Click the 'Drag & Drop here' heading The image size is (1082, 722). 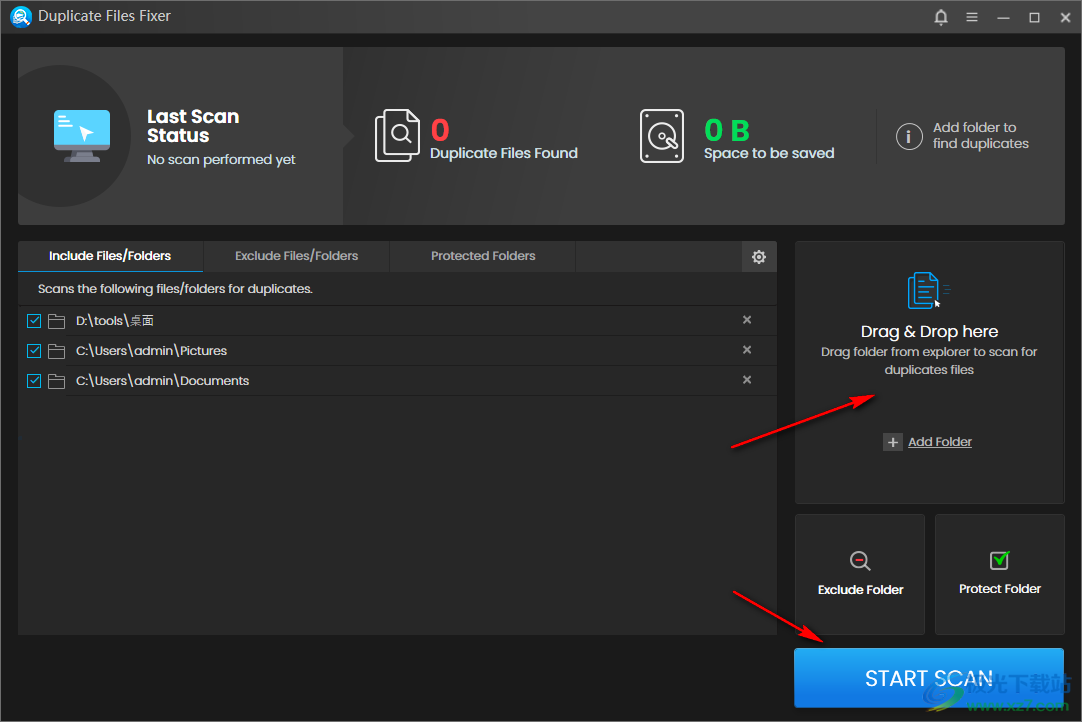coord(929,331)
